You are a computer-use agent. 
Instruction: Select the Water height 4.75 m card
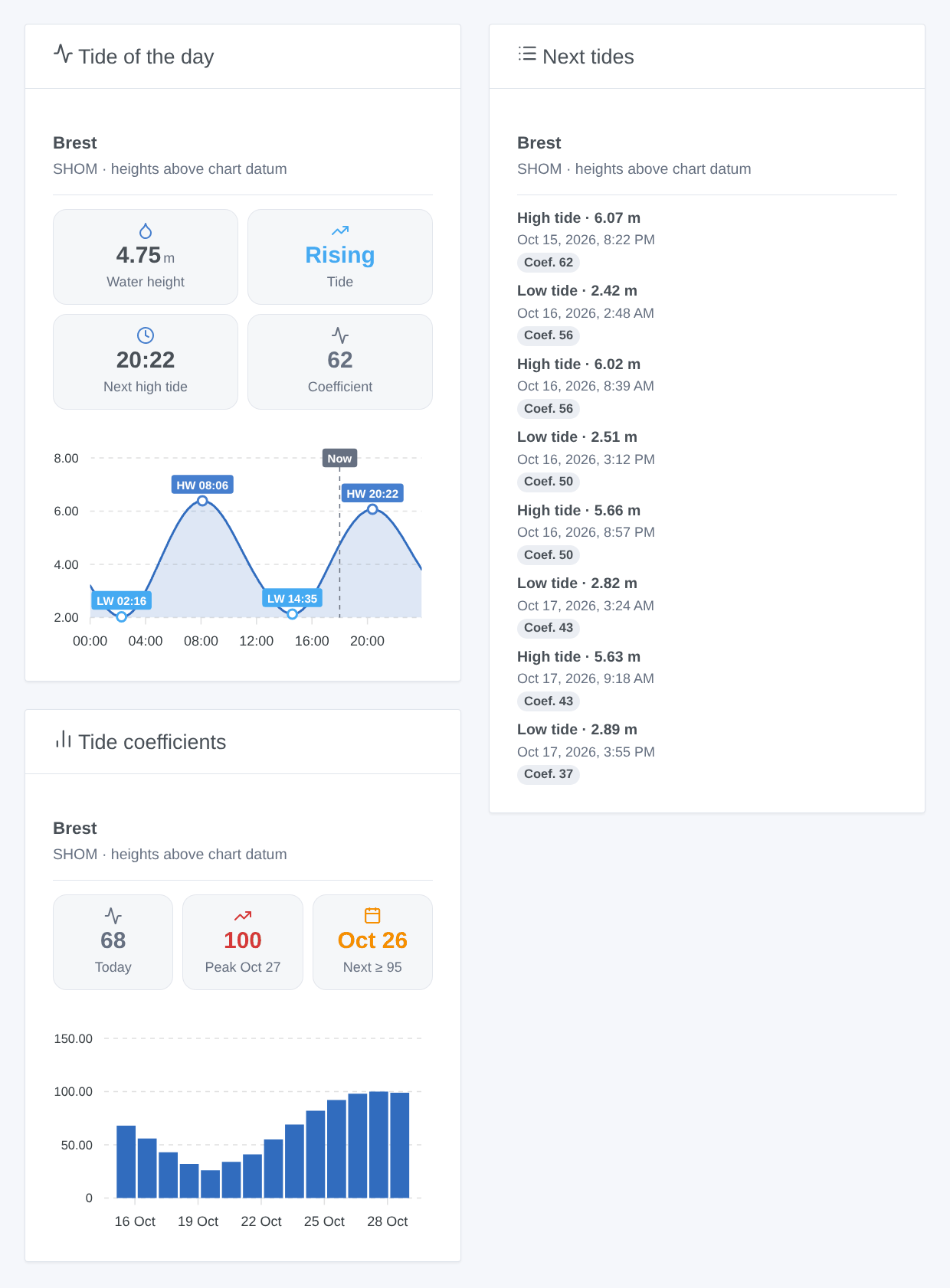click(x=146, y=257)
